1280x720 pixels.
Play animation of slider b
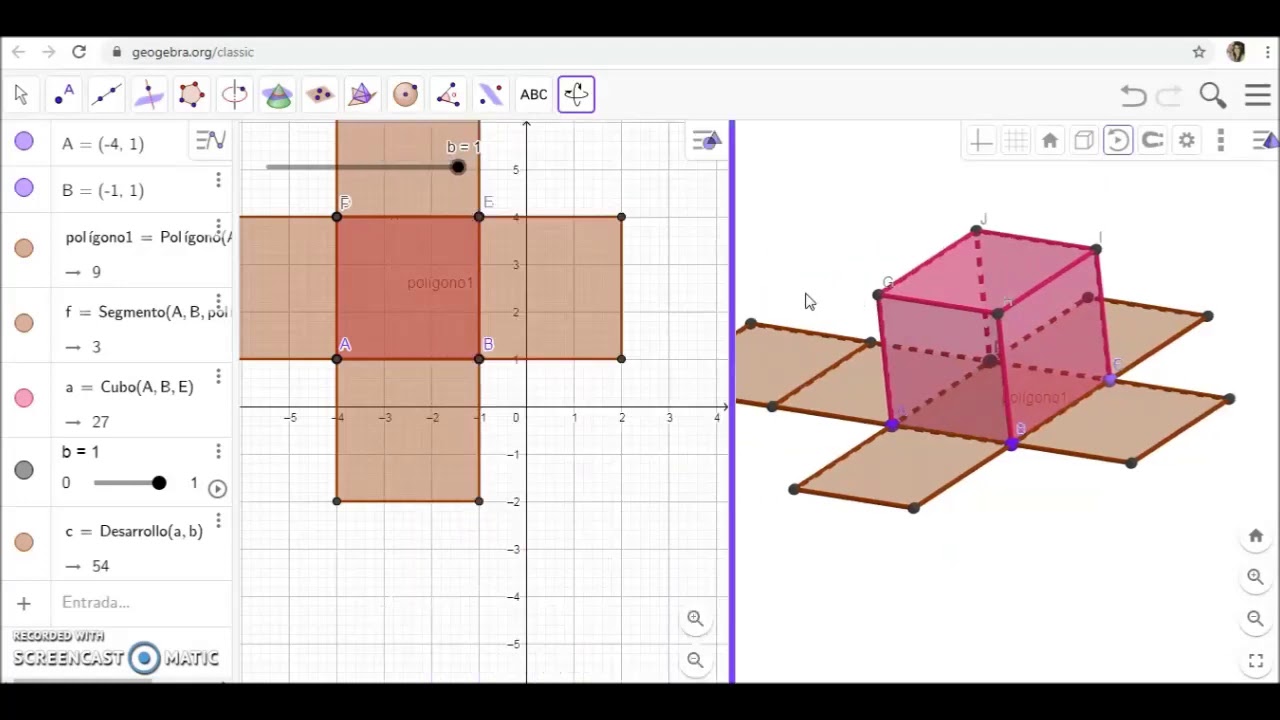[217, 488]
